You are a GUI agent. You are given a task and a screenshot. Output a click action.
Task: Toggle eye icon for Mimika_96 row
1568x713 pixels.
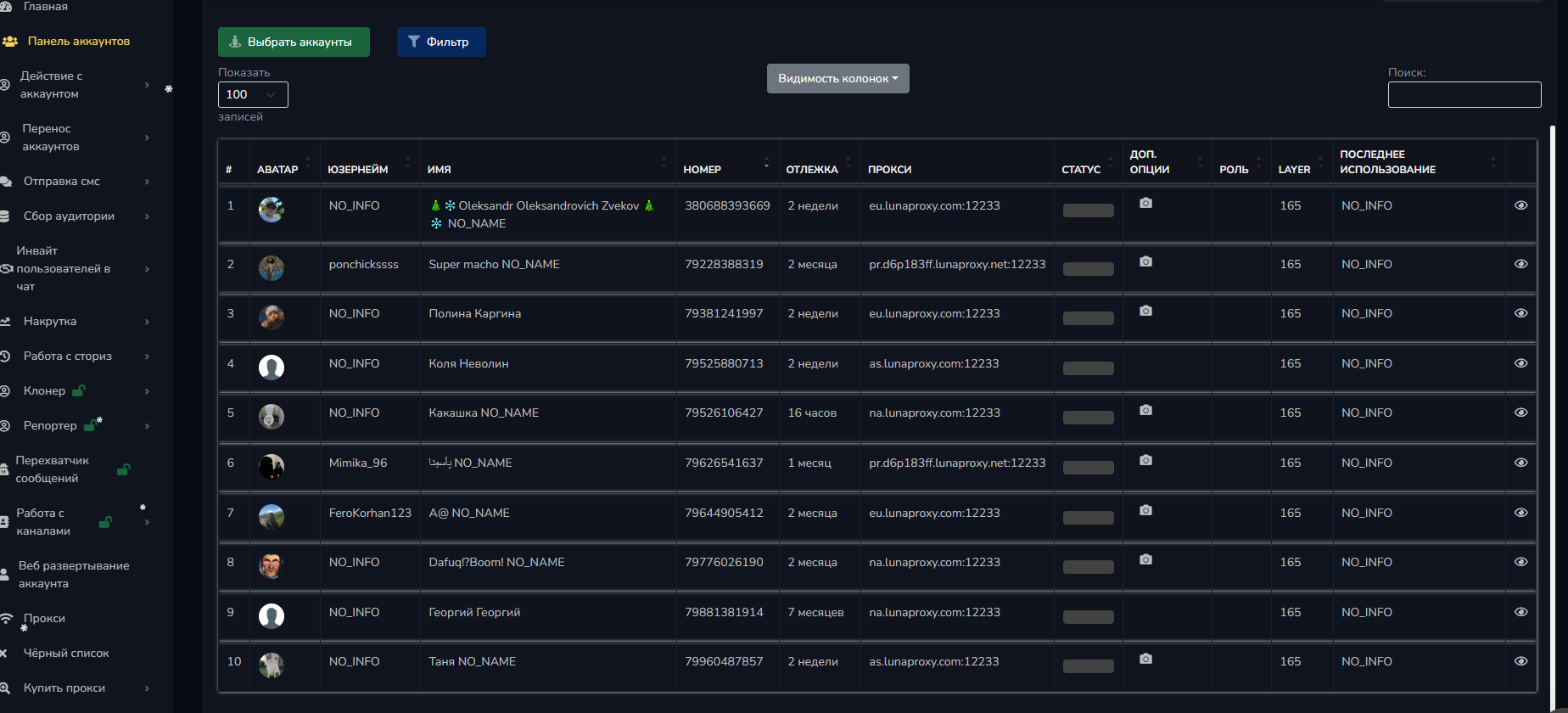1520,463
